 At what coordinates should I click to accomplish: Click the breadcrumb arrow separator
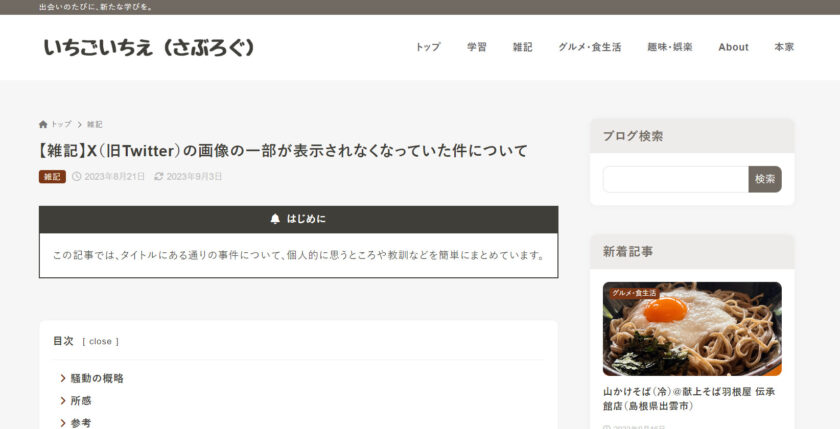click(x=79, y=124)
